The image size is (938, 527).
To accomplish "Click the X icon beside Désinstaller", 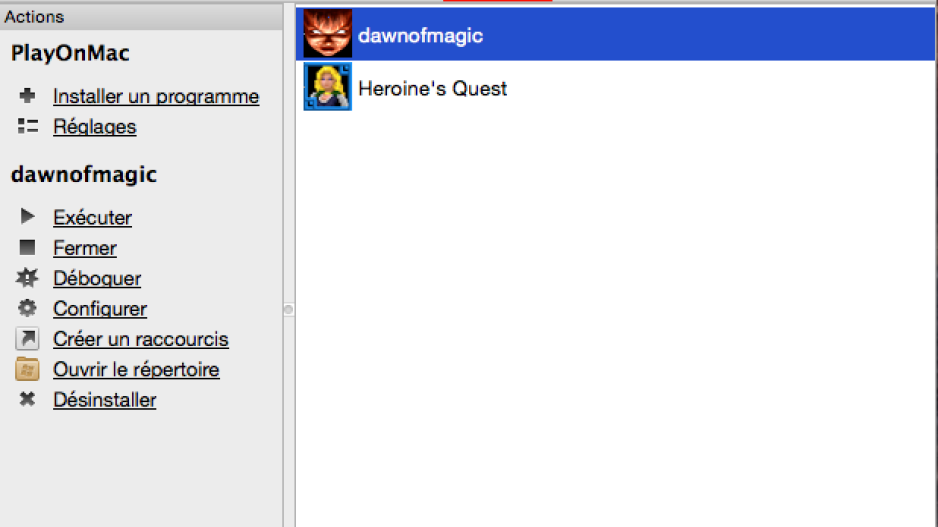I will tap(27, 399).
